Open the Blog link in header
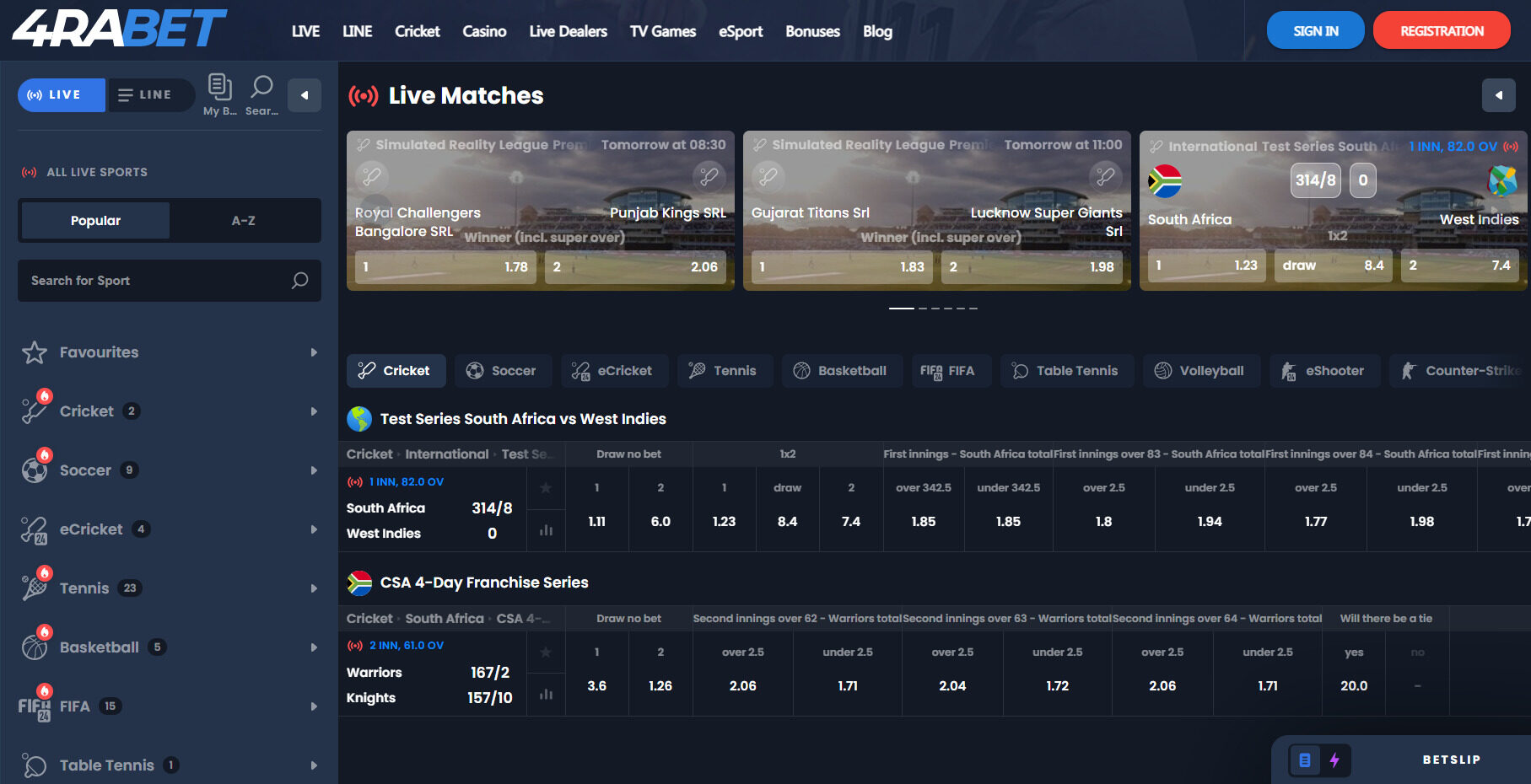1531x784 pixels. point(877,31)
